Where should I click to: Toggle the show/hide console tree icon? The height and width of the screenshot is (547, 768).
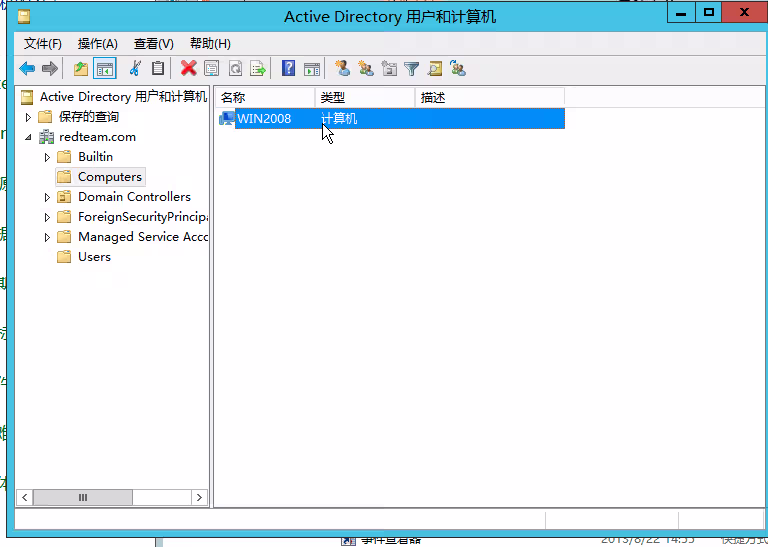pos(104,69)
